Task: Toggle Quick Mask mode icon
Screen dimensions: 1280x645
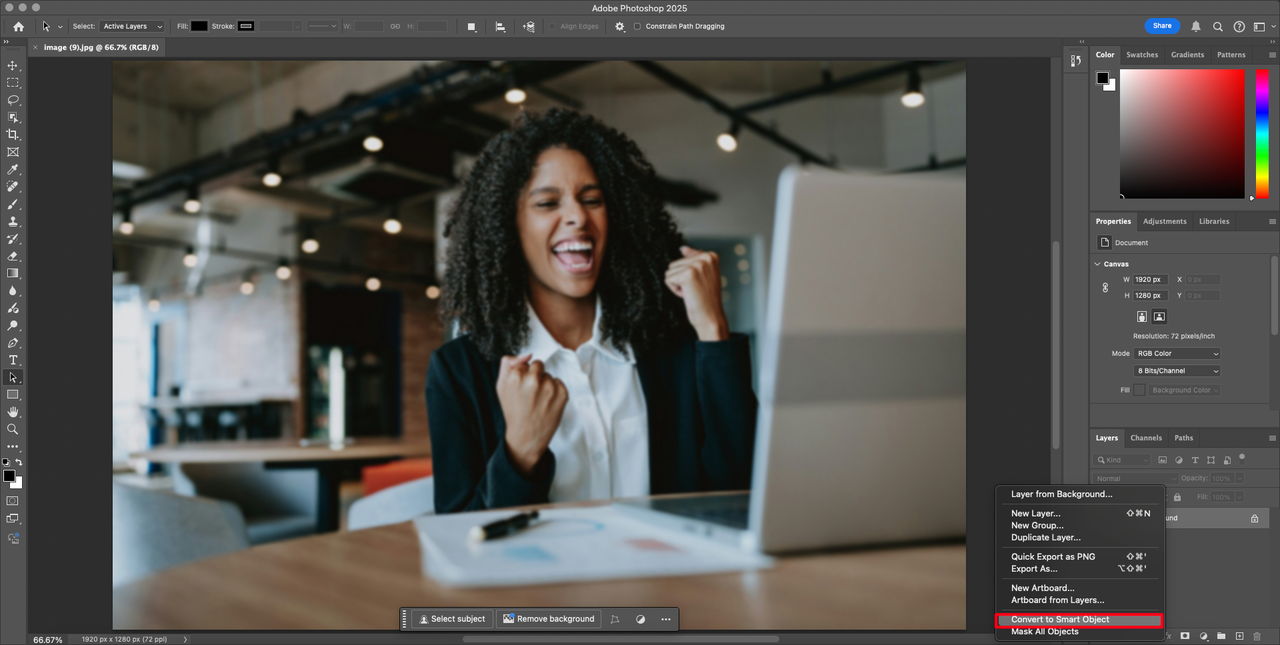Action: tap(13, 500)
